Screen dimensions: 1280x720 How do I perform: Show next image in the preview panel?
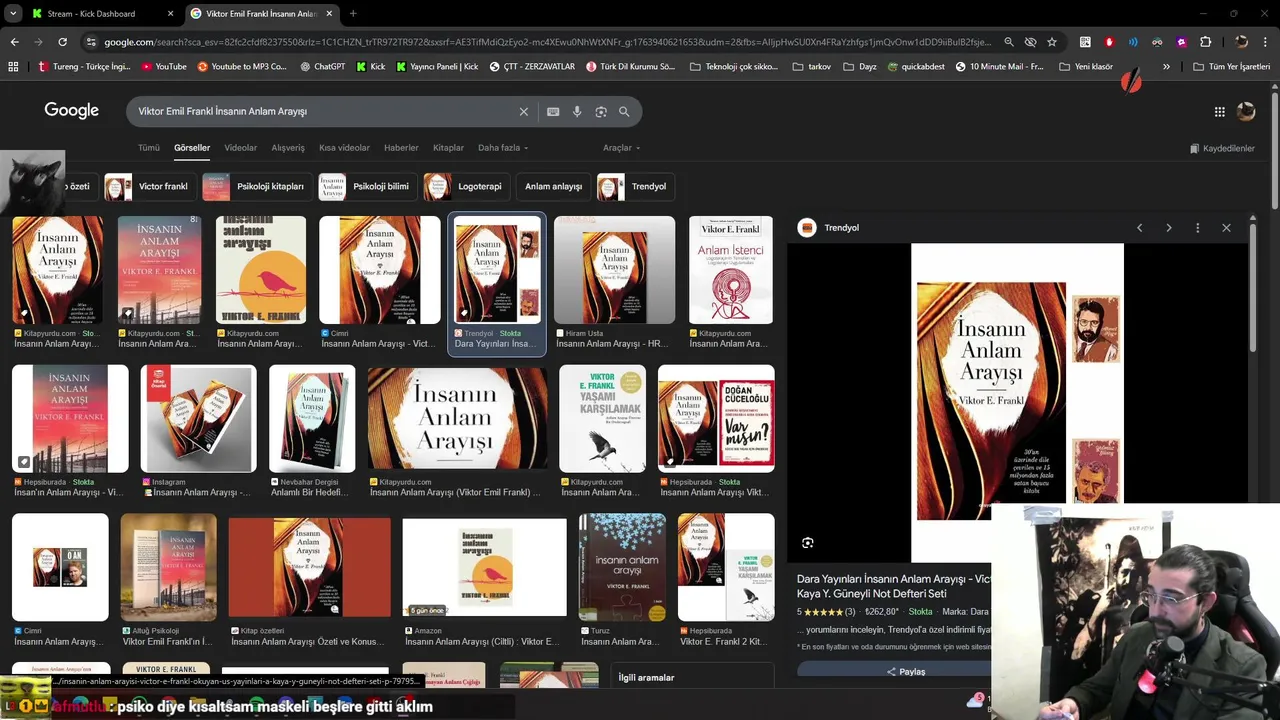coord(1168,228)
